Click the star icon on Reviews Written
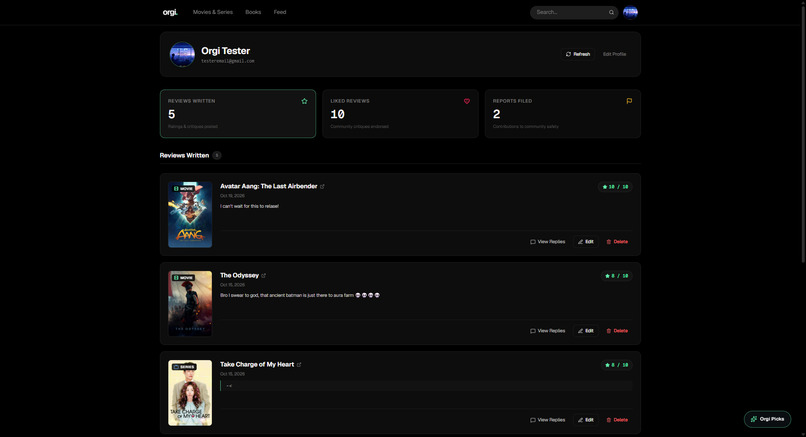Viewport: 806px width, 437px height. [x=304, y=101]
